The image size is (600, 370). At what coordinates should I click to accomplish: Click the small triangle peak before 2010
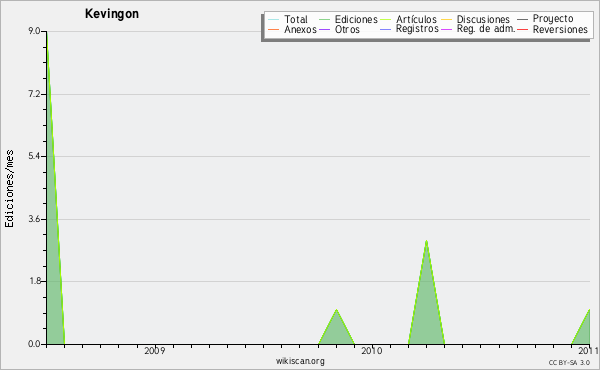point(336,310)
